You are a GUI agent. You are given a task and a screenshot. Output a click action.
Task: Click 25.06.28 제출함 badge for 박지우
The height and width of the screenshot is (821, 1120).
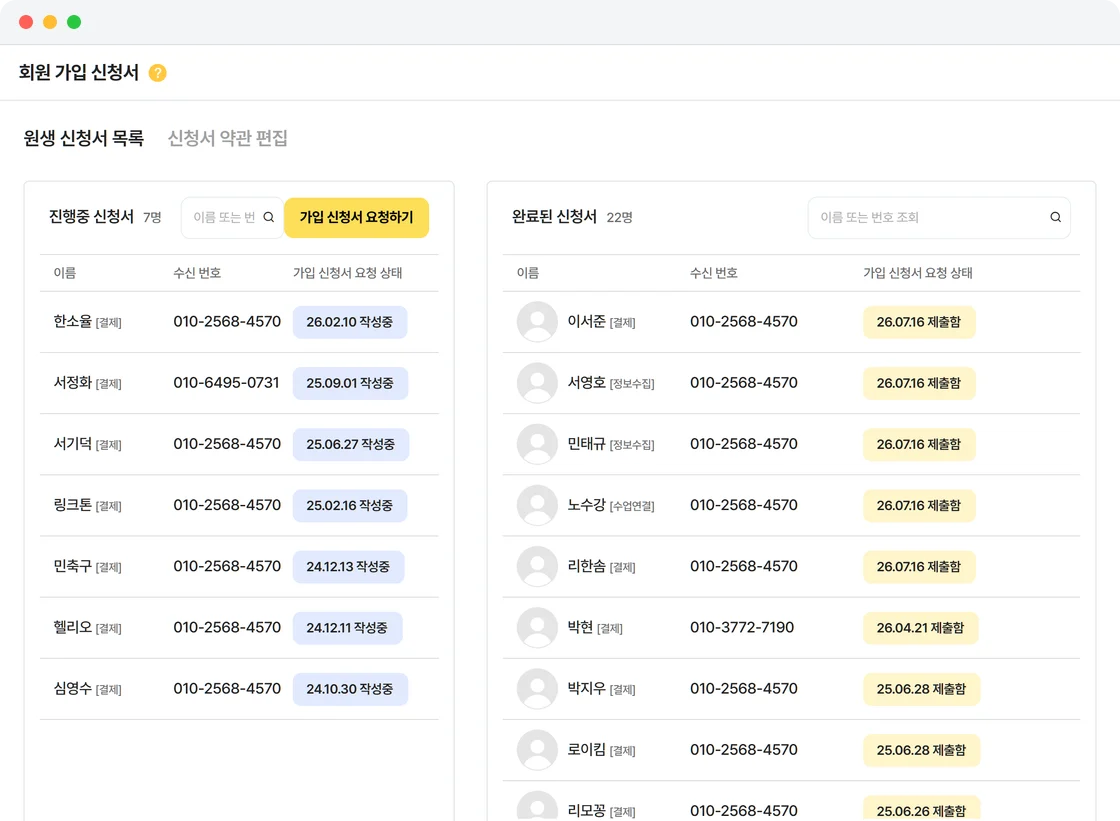pos(921,689)
